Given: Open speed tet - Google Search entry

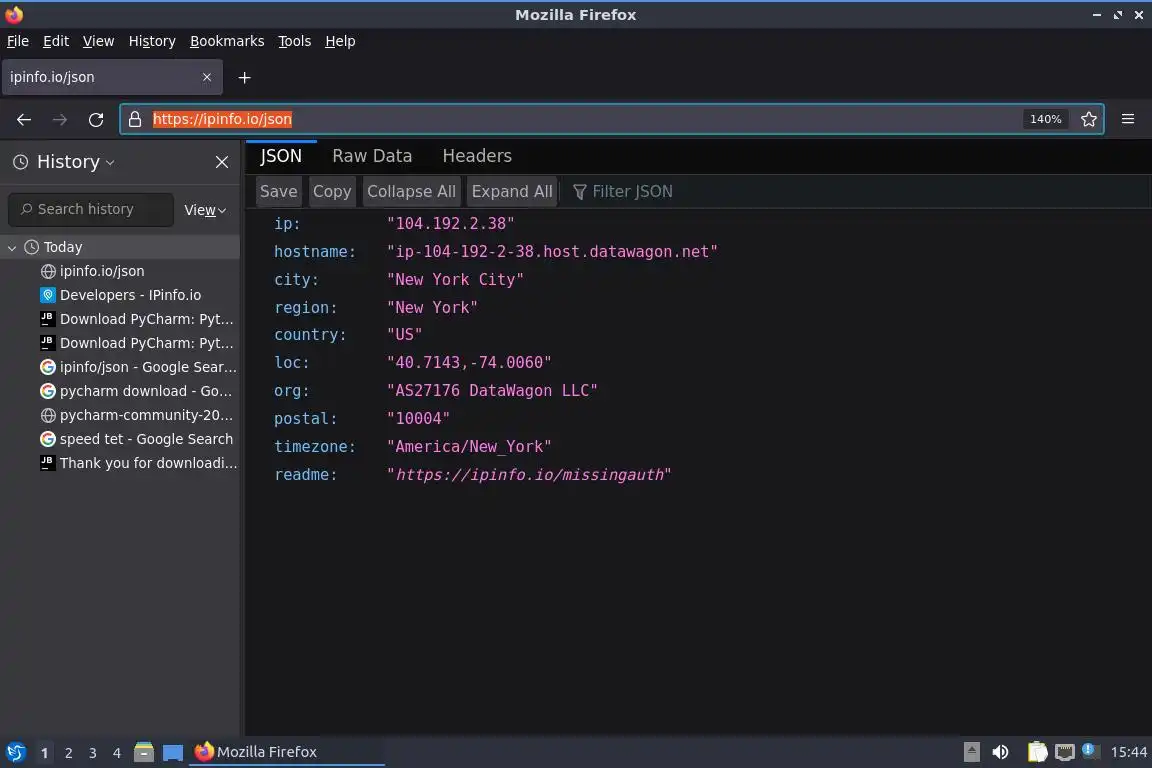Looking at the screenshot, I should pos(146,439).
